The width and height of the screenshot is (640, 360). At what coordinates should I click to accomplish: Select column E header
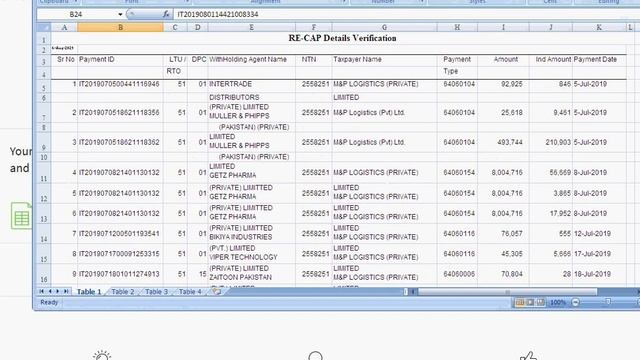[x=251, y=27]
